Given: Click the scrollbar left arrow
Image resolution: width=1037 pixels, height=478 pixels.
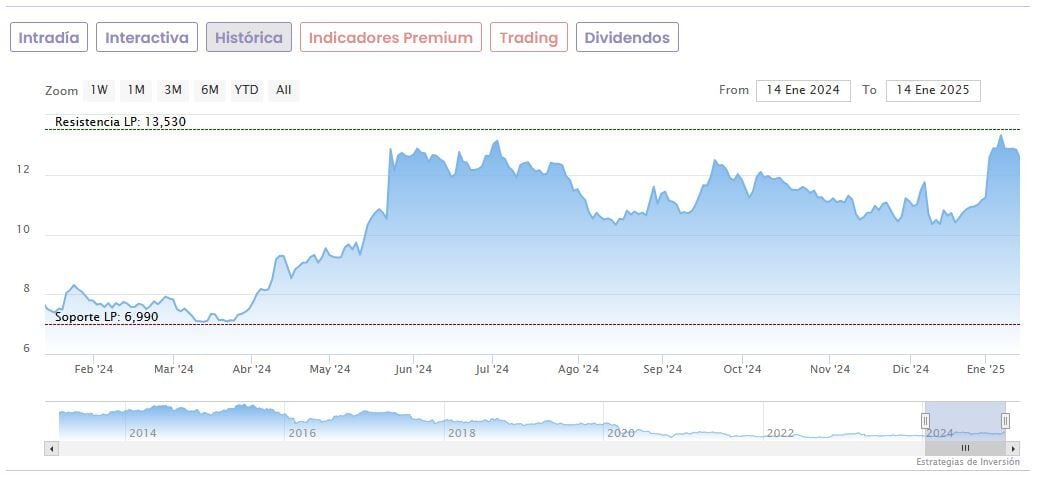Looking at the screenshot, I should pyautogui.click(x=51, y=448).
